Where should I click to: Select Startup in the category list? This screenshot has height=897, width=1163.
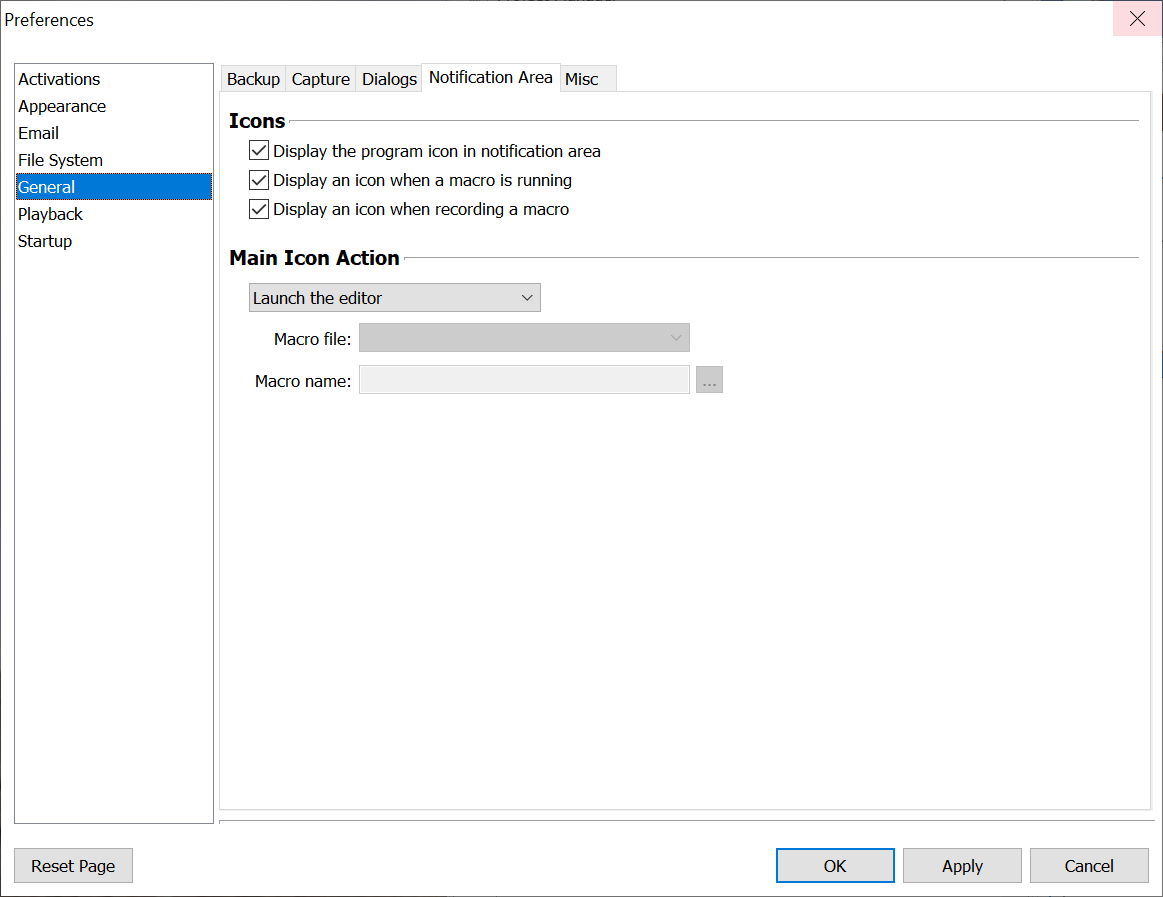point(45,241)
